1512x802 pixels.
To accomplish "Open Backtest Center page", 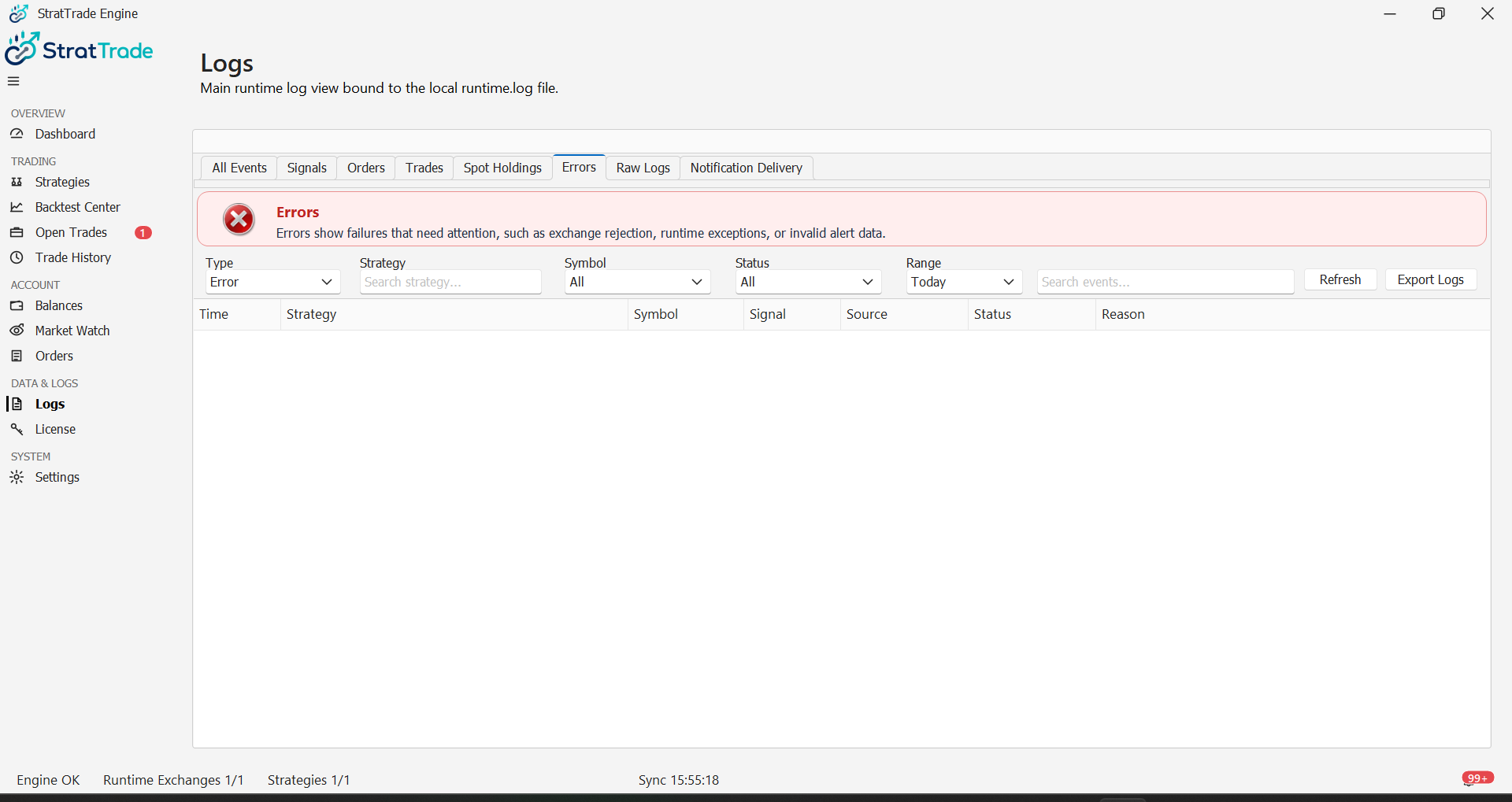I will 78,207.
